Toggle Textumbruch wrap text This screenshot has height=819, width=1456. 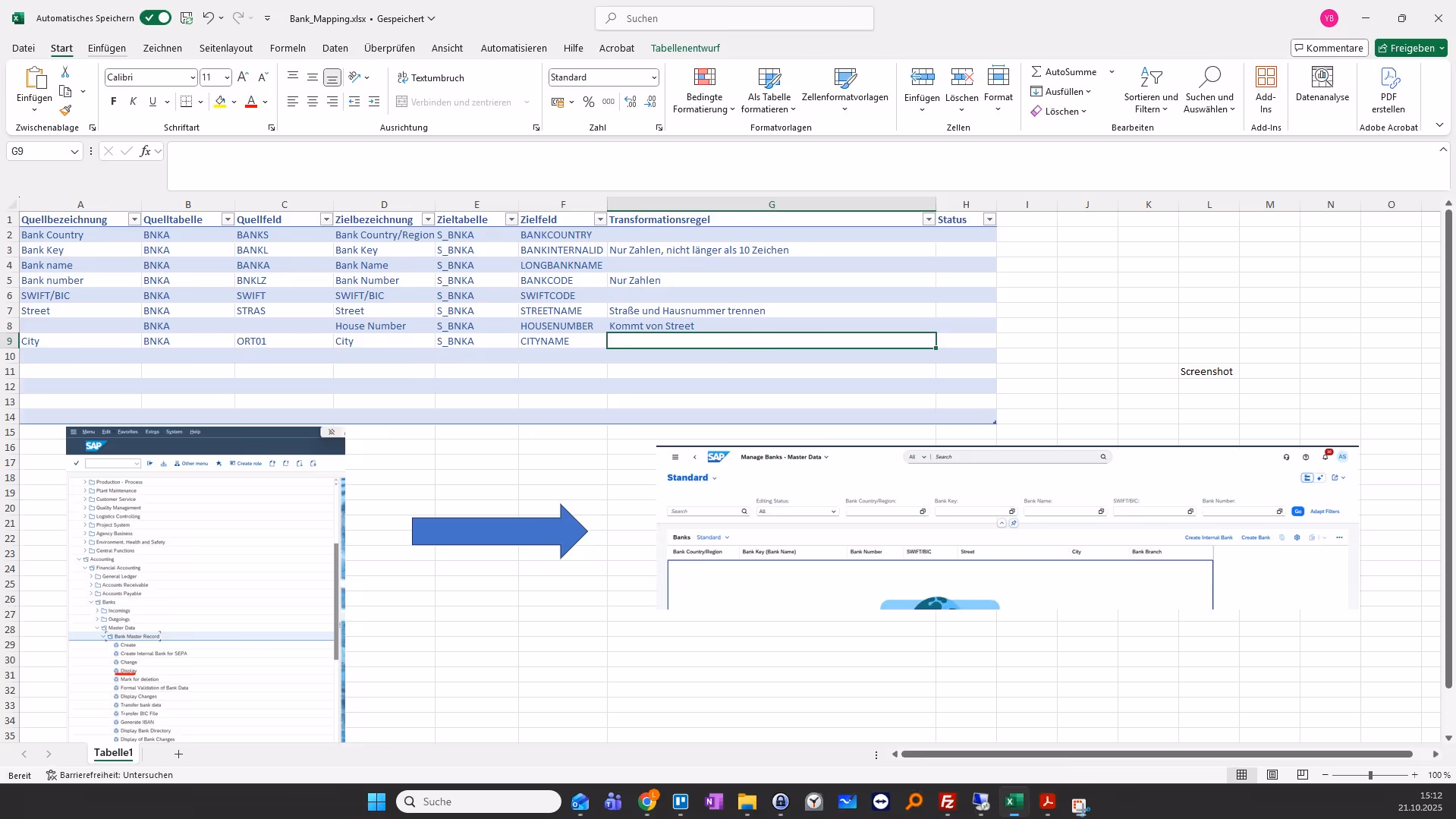click(x=430, y=77)
